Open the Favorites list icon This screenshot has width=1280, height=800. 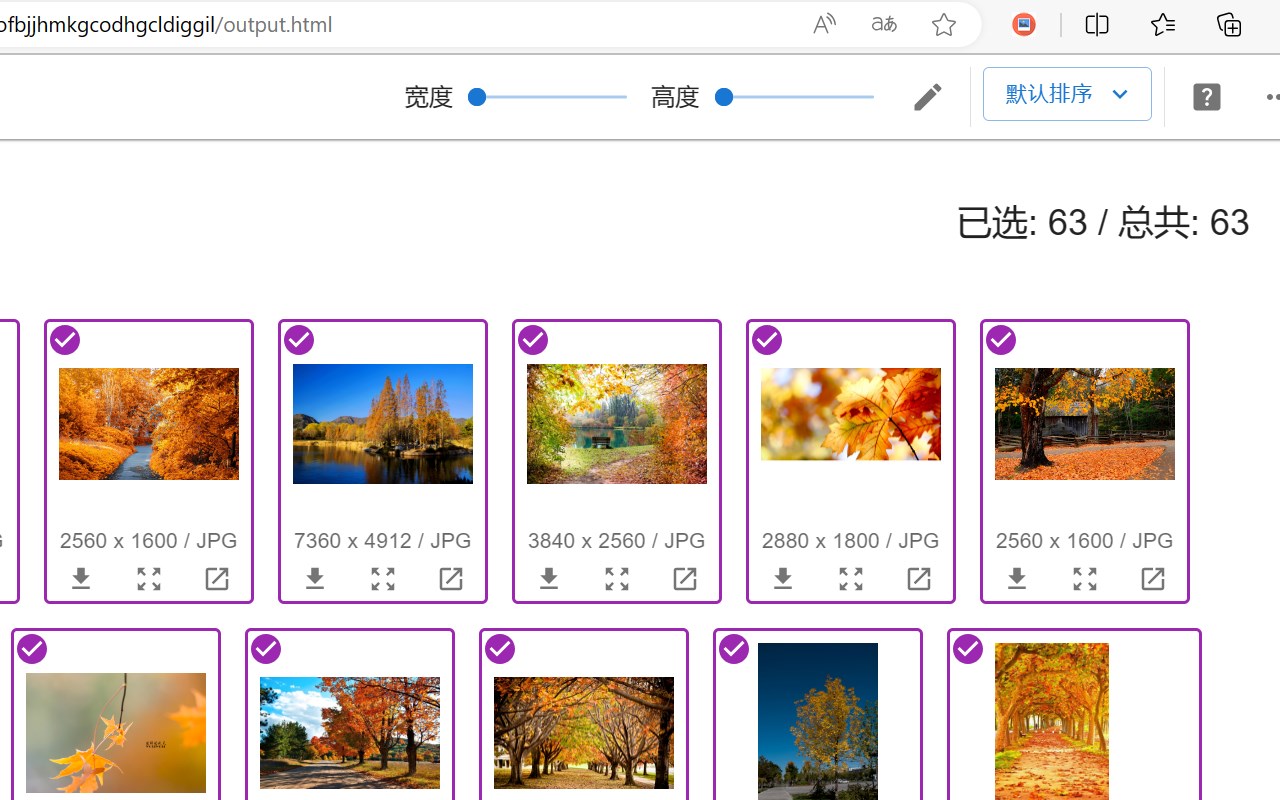pyautogui.click(x=1163, y=25)
